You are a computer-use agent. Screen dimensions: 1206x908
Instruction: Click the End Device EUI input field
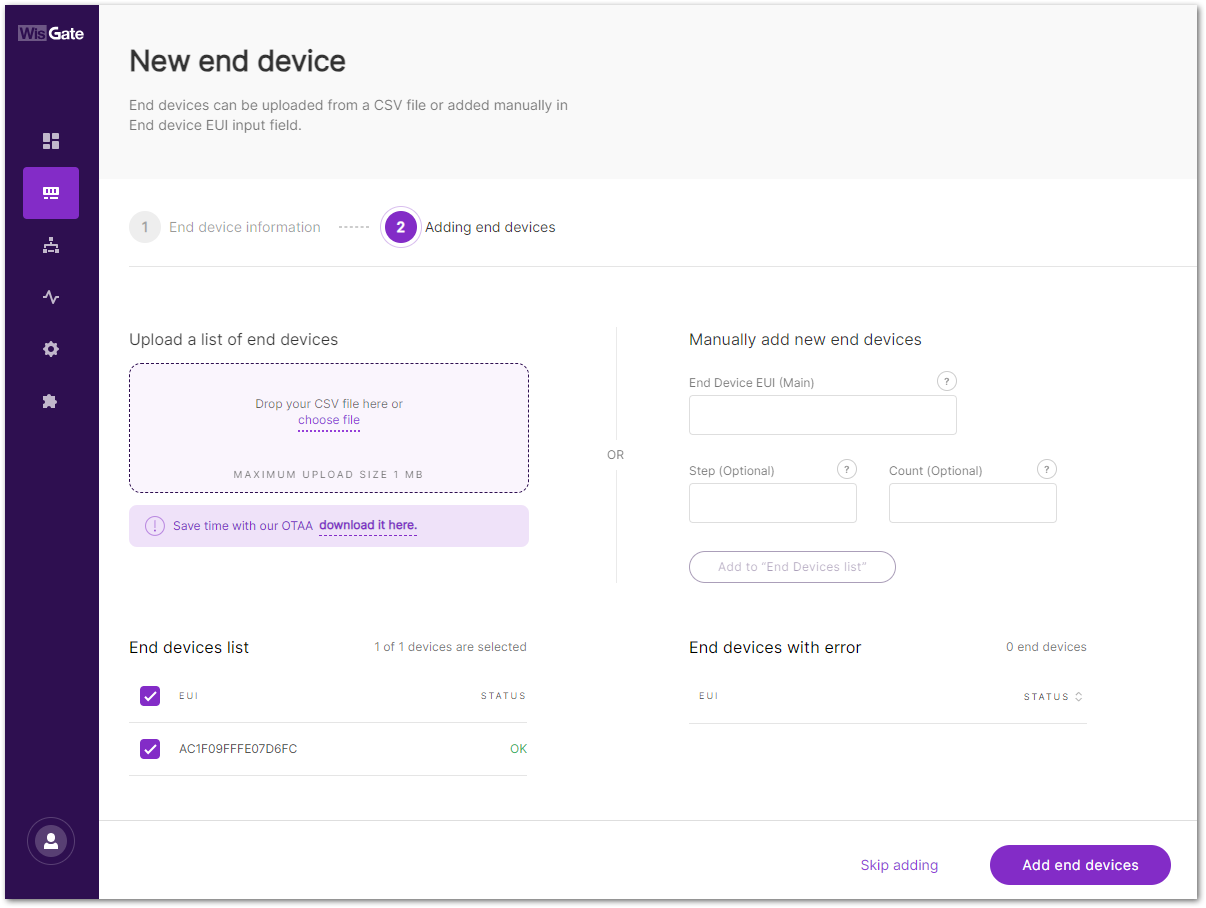[x=822, y=414]
